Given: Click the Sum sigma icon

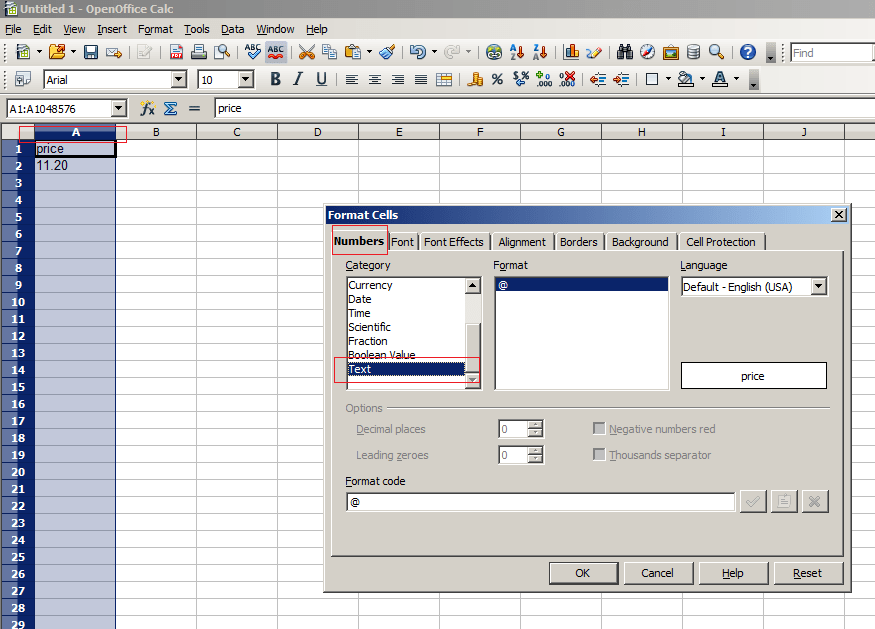Looking at the screenshot, I should 171,108.
